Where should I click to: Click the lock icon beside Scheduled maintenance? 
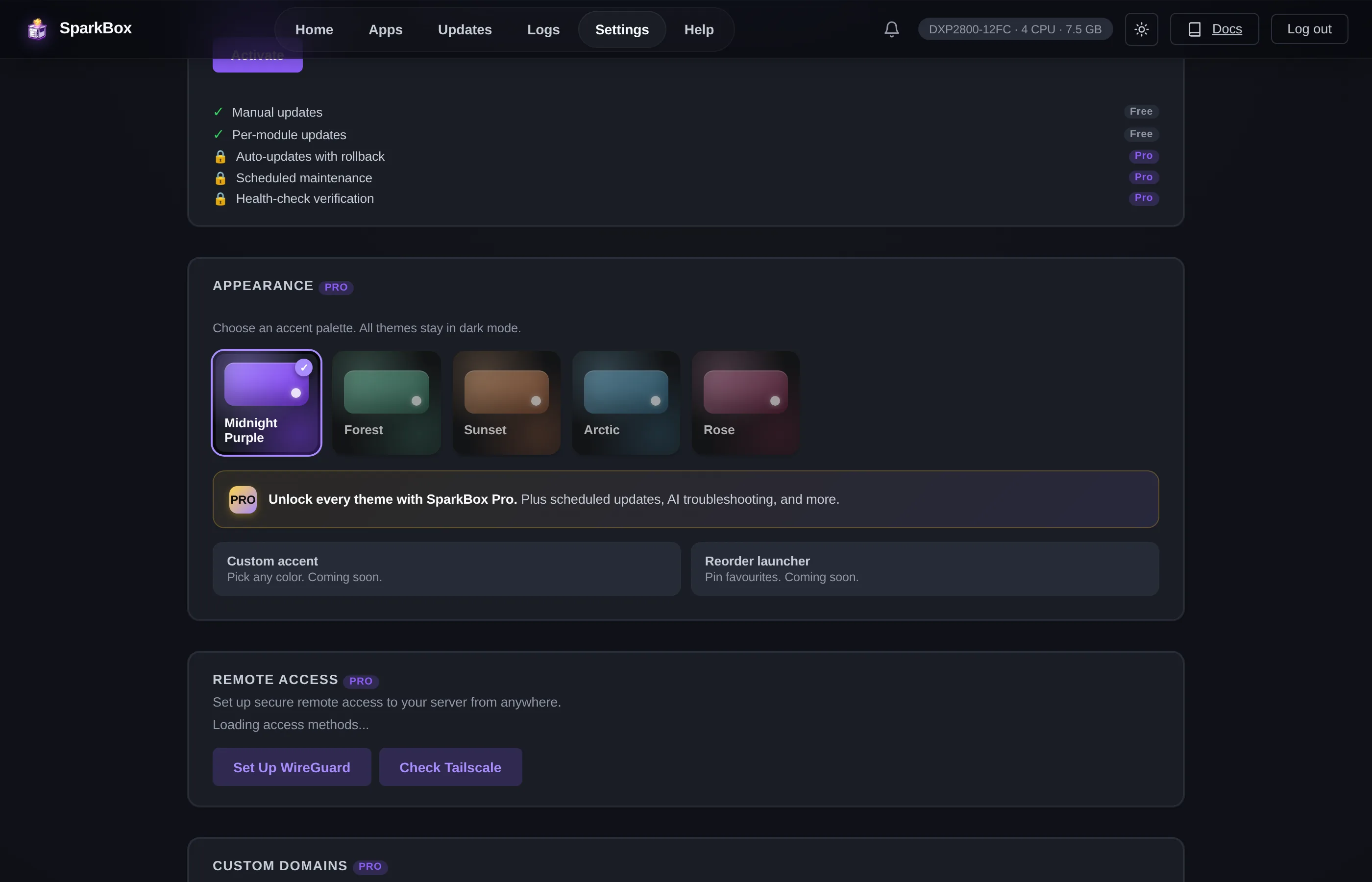tap(220, 179)
